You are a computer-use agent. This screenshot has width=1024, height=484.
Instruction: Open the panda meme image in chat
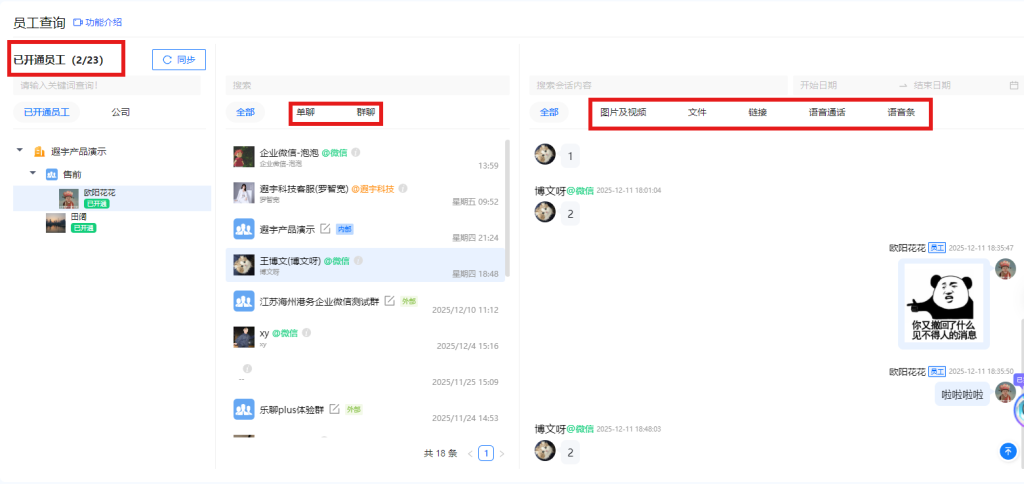943,302
